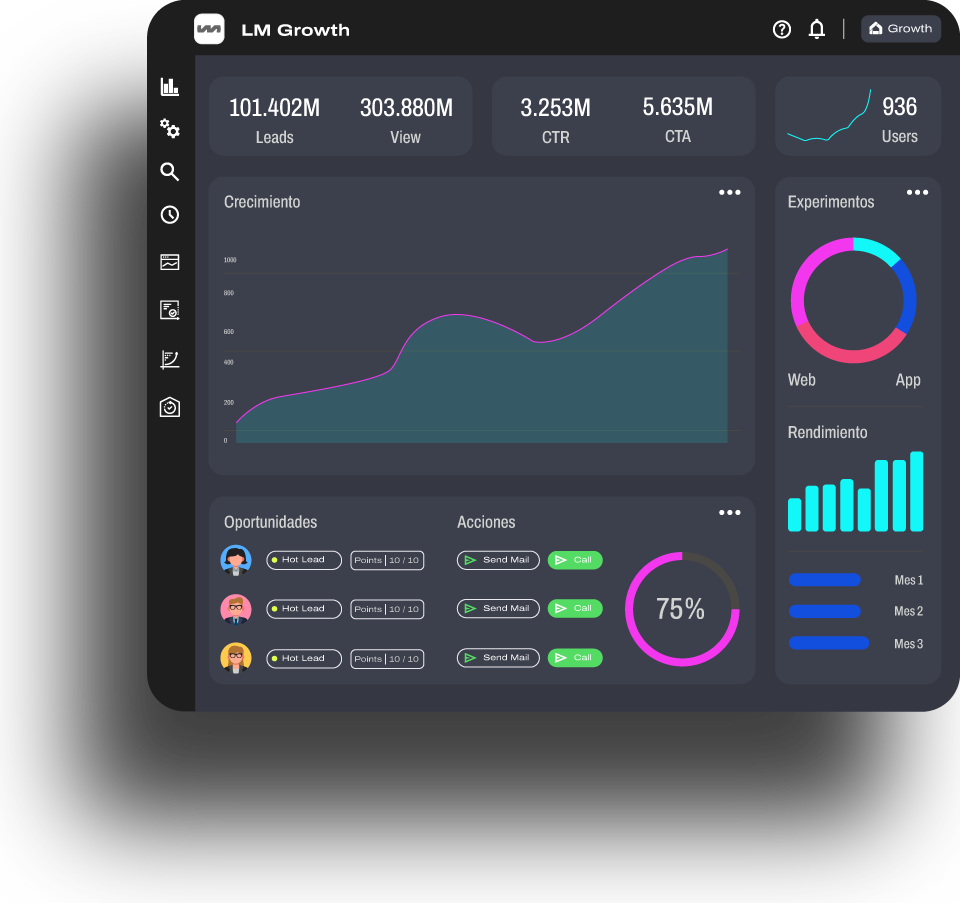960x903 pixels.
Task: Click the 936 Users stat
Action: (x=899, y=119)
